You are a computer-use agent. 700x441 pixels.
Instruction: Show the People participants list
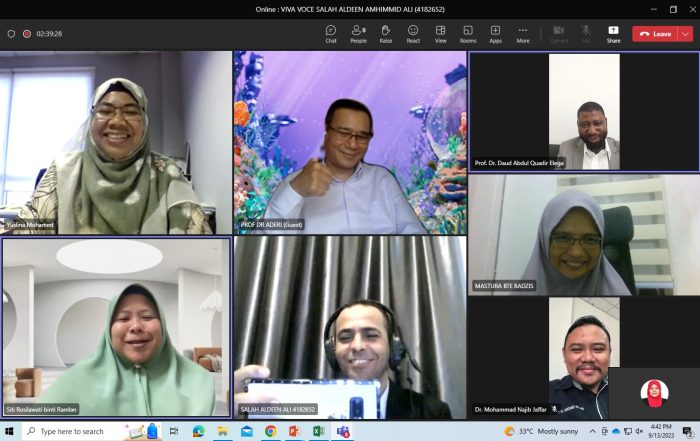[x=358, y=33]
